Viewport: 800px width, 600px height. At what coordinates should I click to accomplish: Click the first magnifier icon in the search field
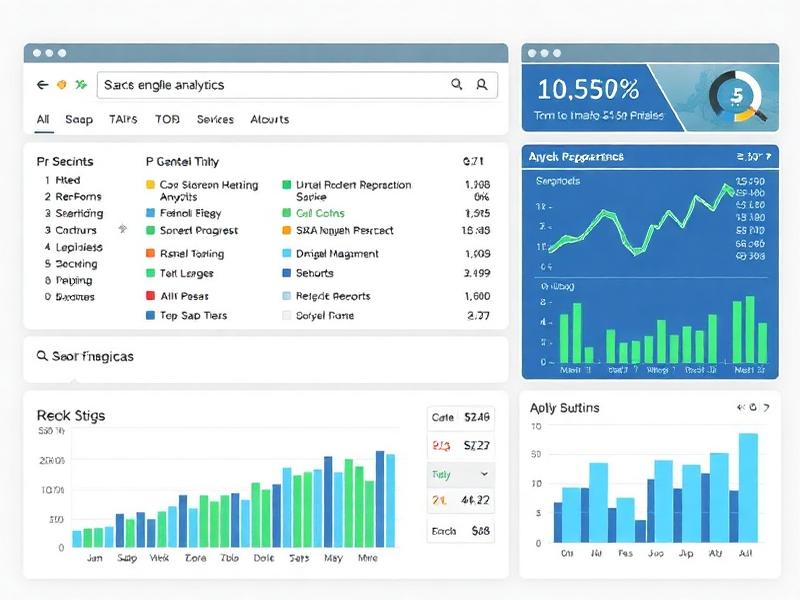[457, 84]
